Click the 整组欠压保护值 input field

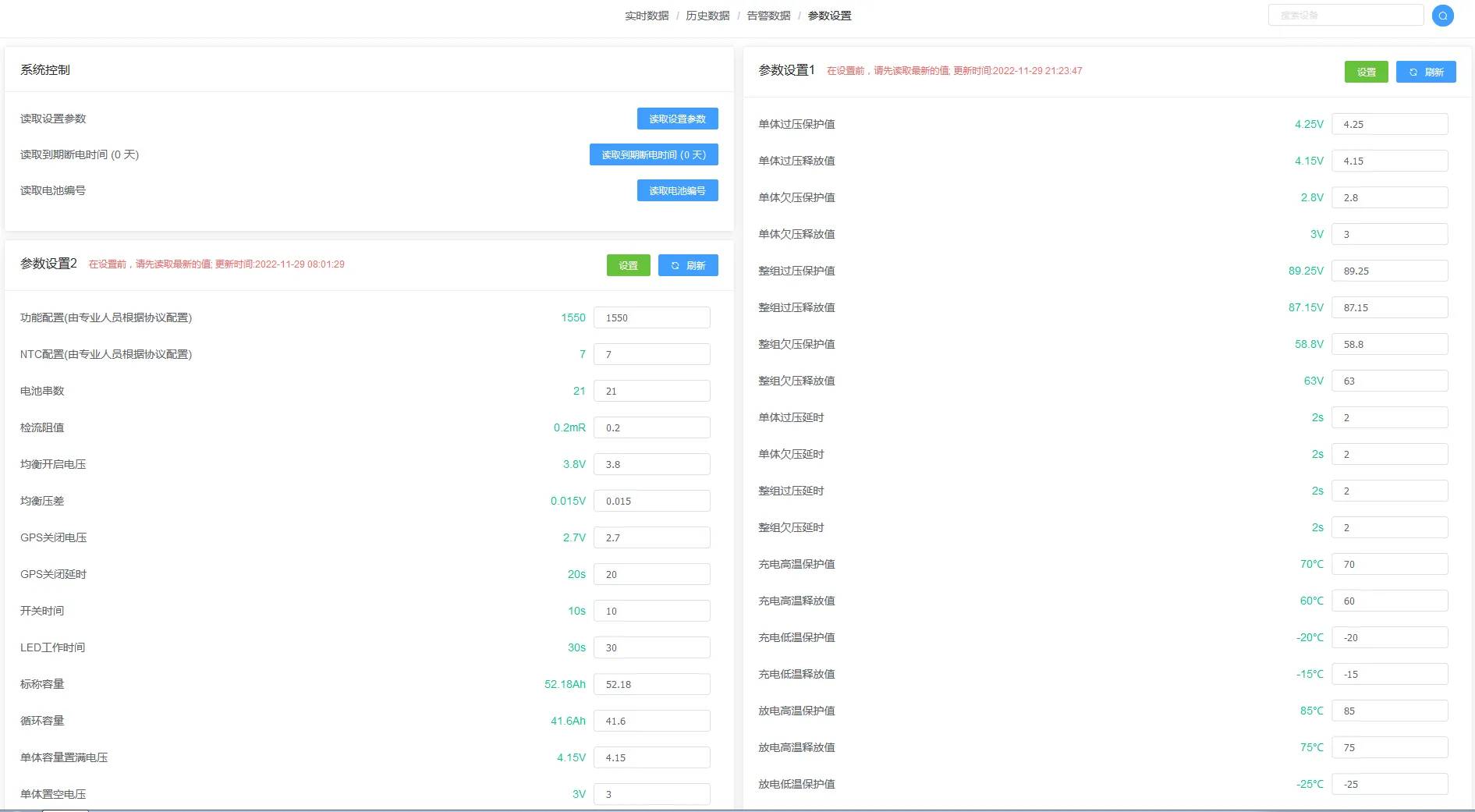1389,344
